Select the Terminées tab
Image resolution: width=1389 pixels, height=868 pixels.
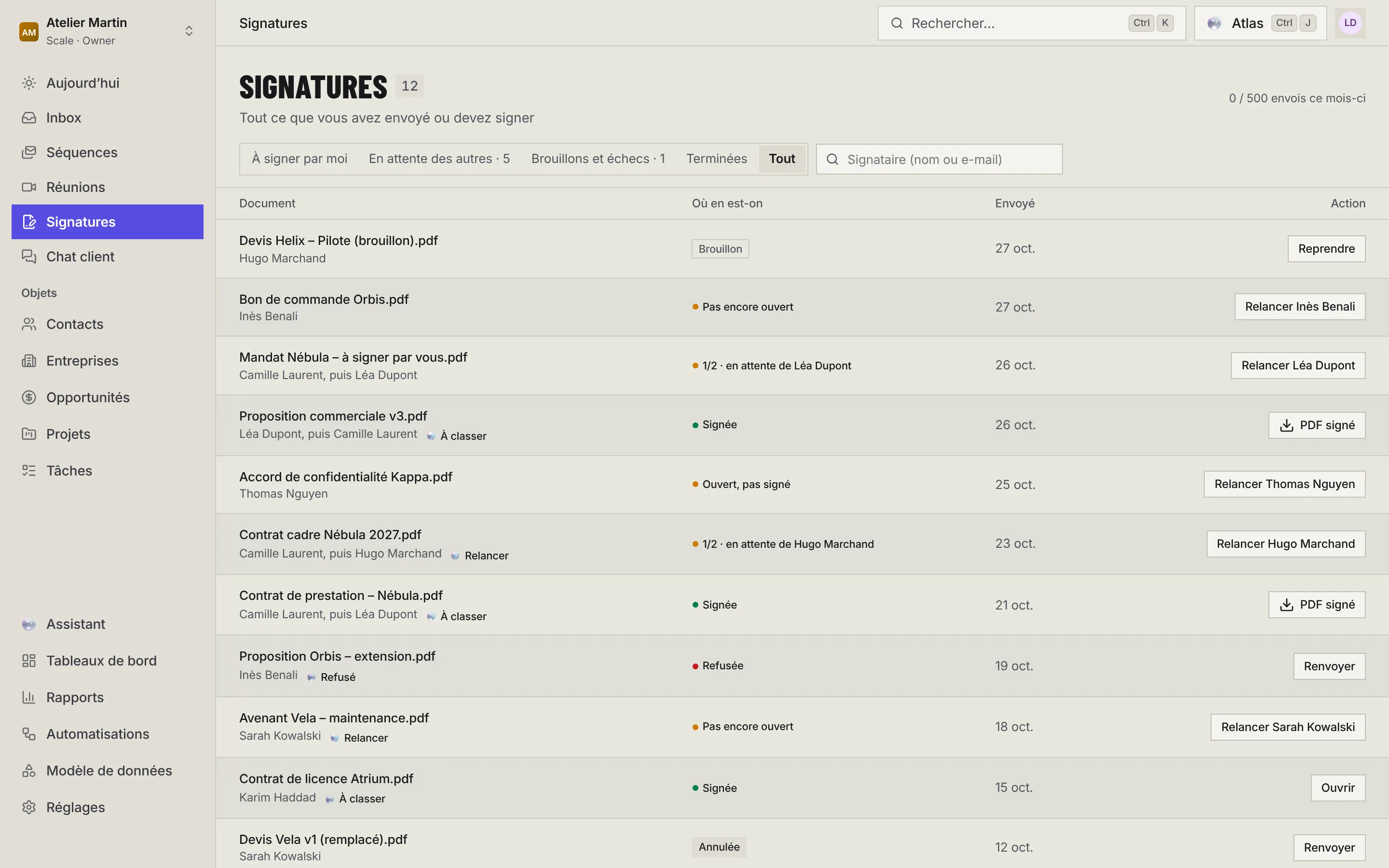(x=716, y=159)
